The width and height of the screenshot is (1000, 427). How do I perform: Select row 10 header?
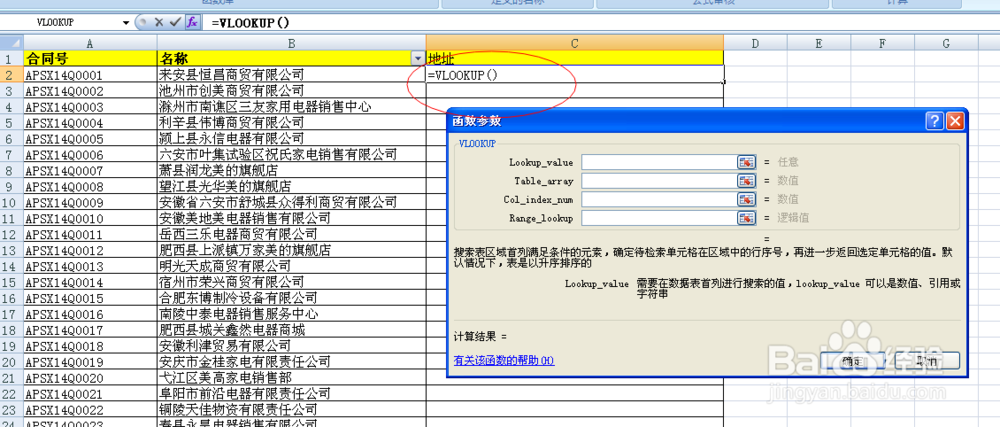[11, 203]
